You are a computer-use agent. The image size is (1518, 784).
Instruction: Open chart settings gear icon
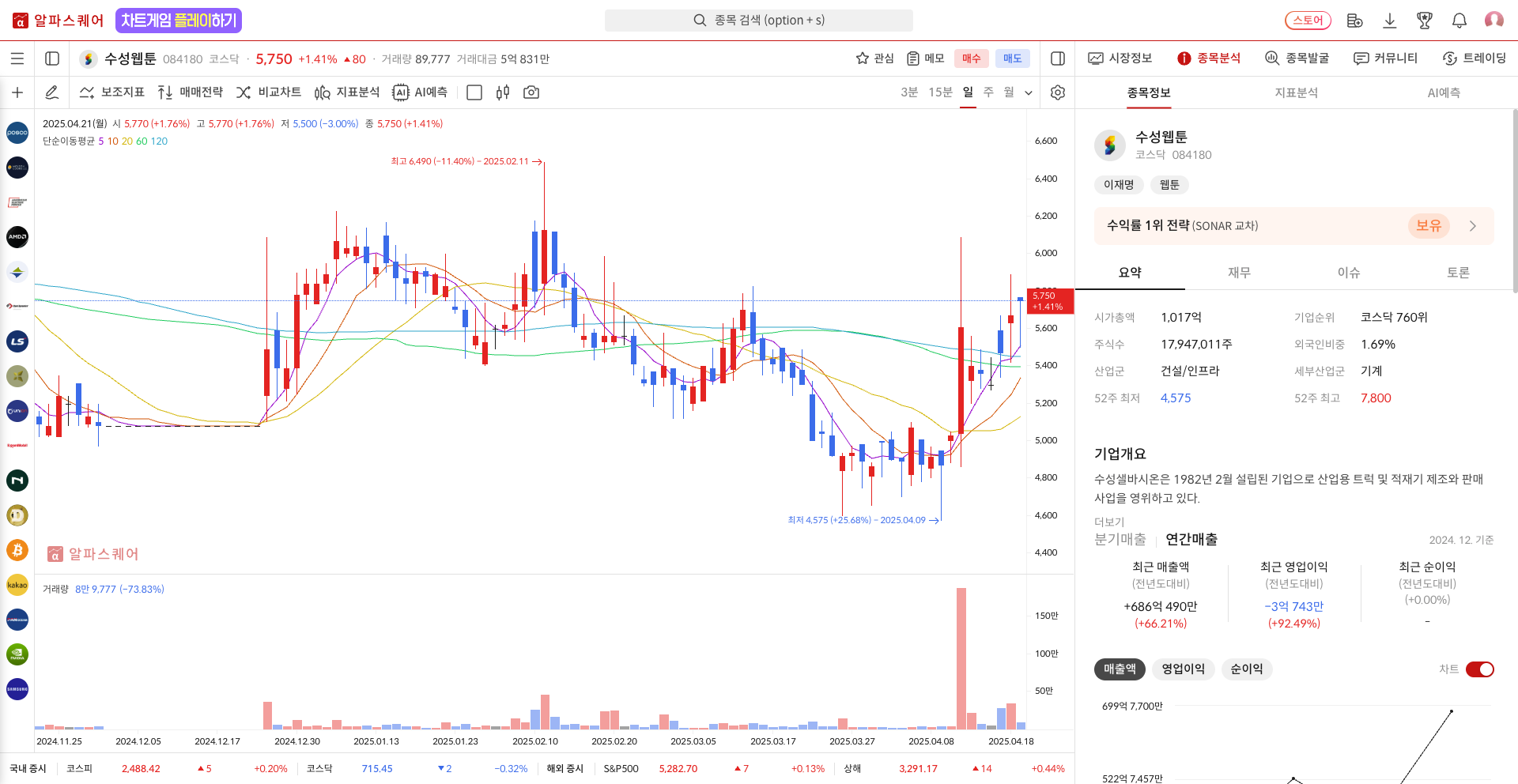pos(1058,92)
